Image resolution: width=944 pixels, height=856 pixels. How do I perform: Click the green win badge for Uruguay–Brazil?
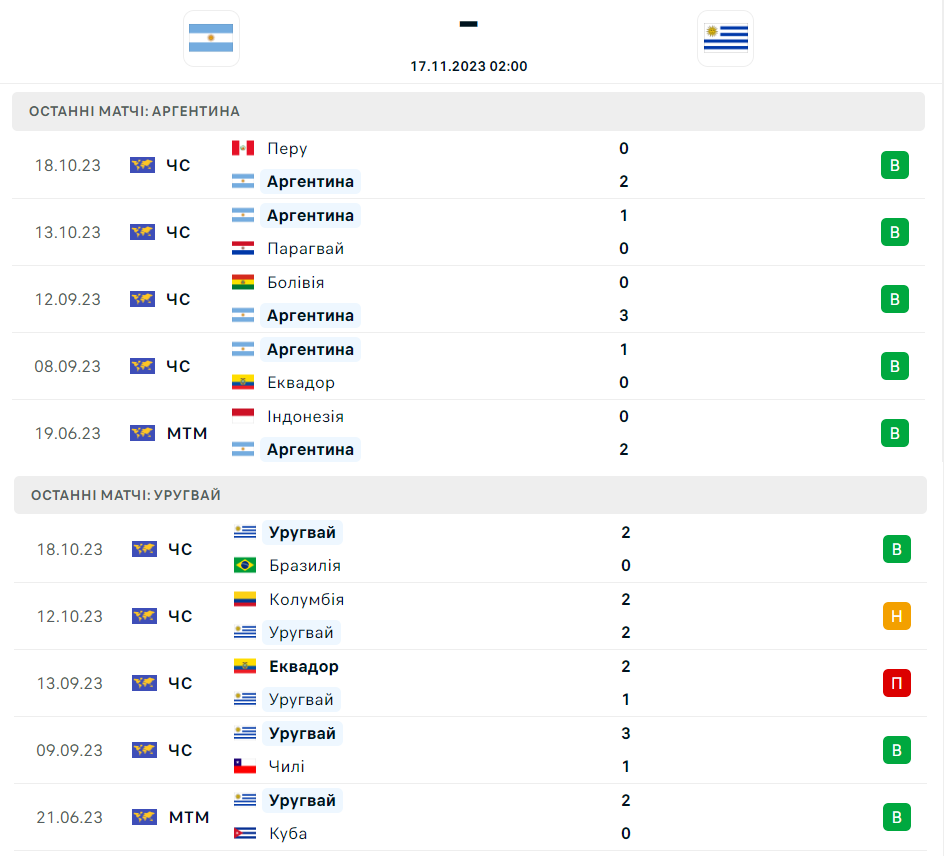896,549
